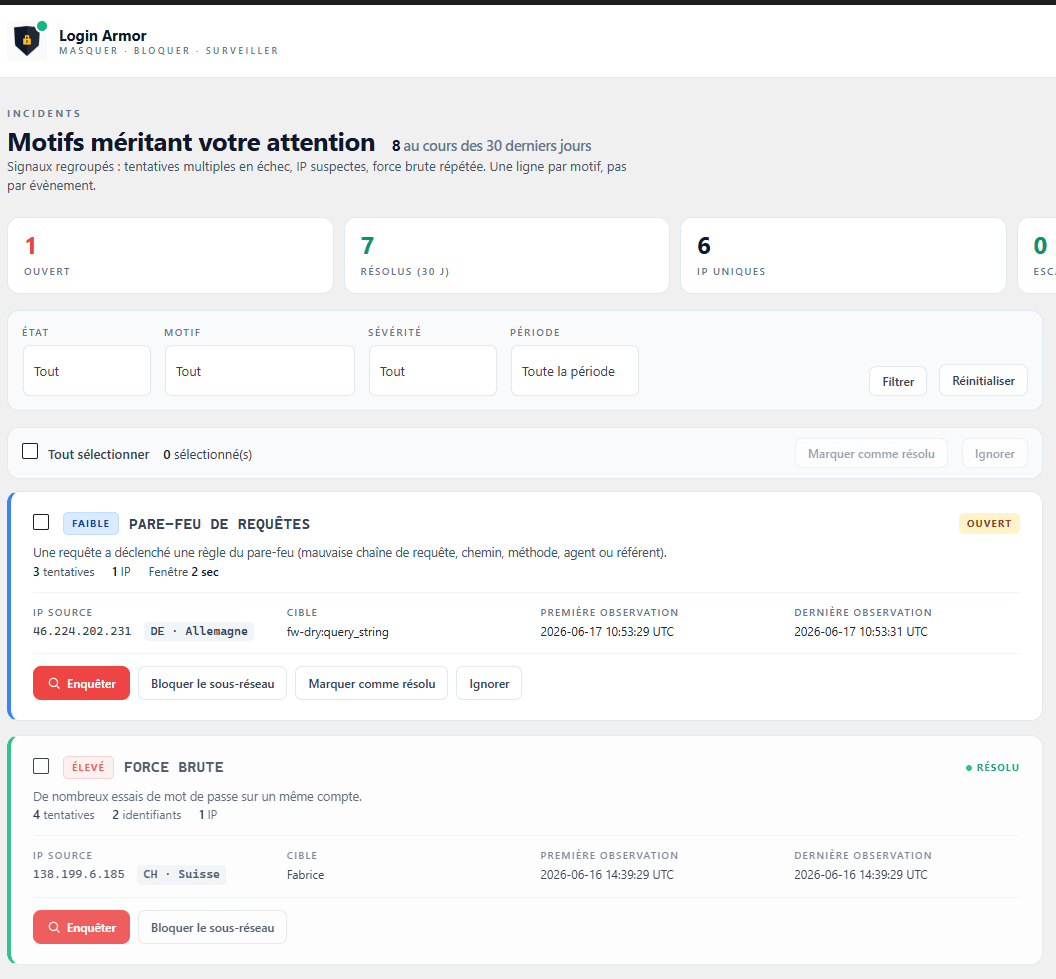Click the DE · Allemagne country tag
Viewport: 1056px width, 979px height.
(x=199, y=631)
